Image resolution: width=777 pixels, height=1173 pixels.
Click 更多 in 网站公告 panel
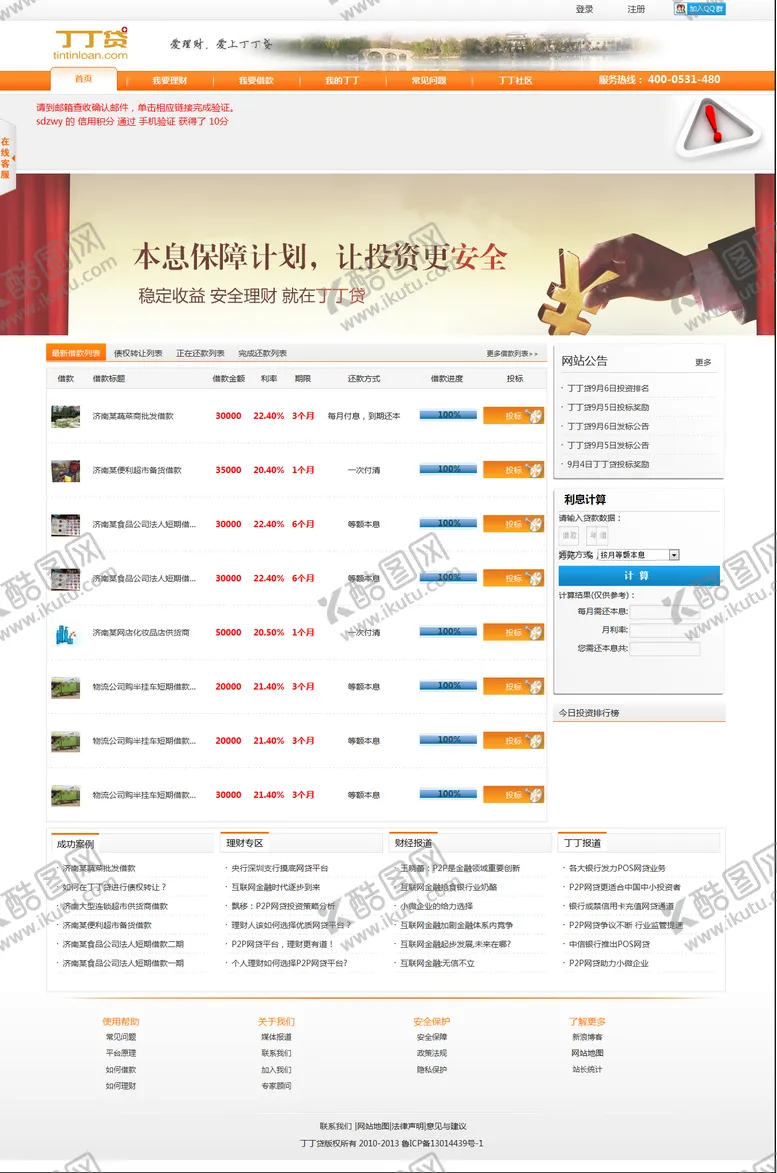click(703, 362)
